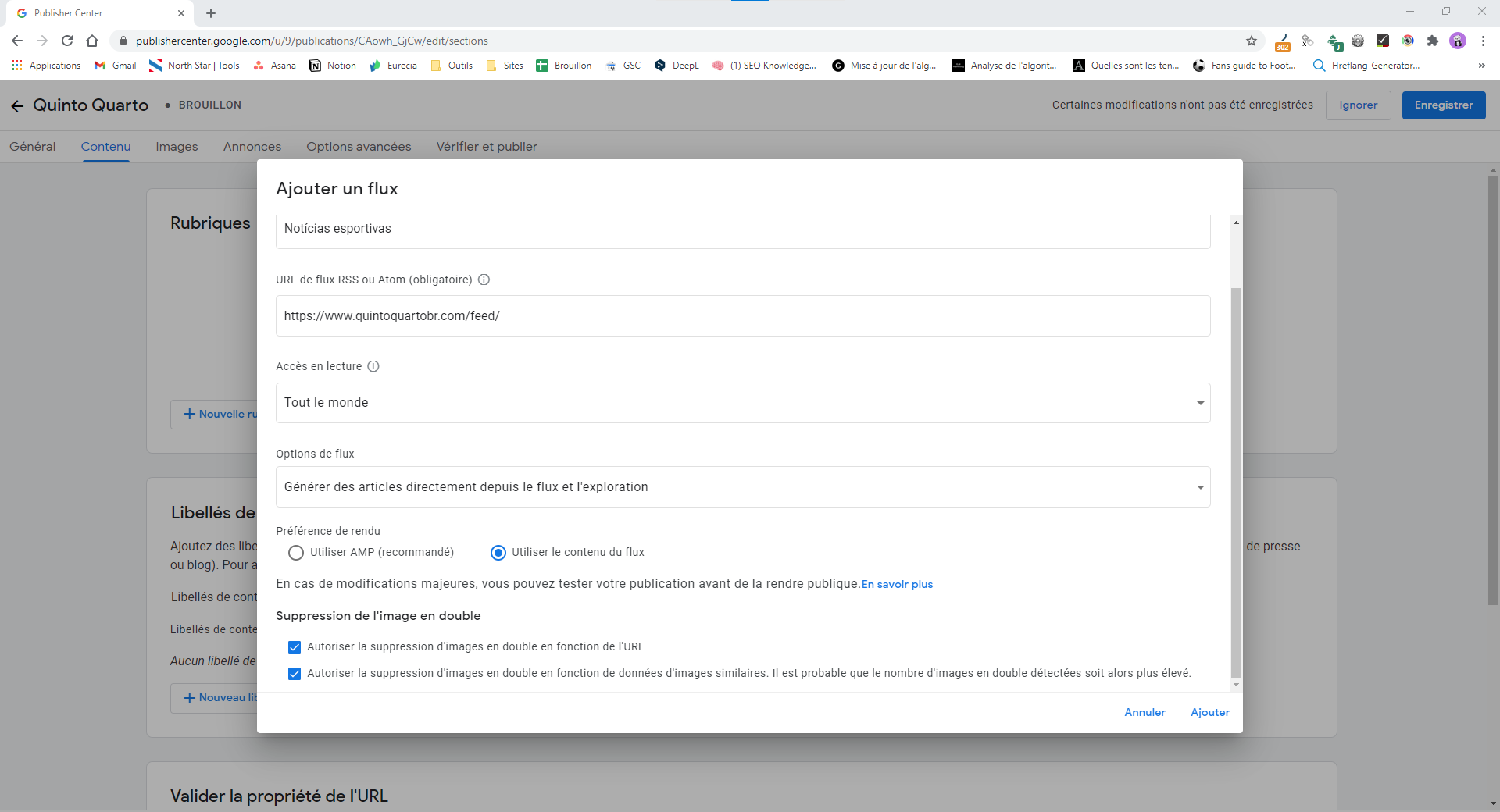Screen dimensions: 1500x812
Task: Reload the page with the refresh icon
Action: [x=67, y=41]
